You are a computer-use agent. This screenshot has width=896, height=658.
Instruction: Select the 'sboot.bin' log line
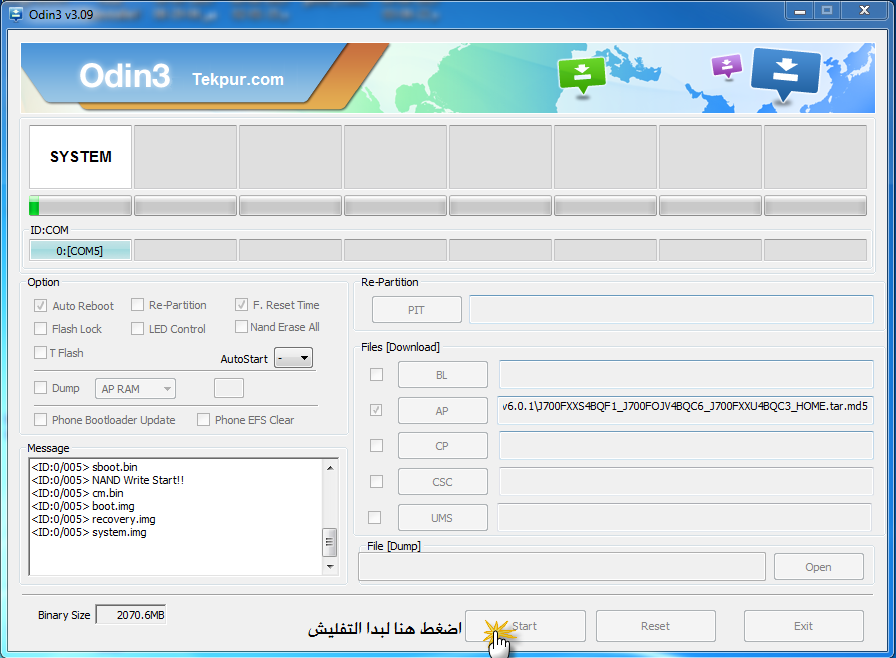click(85, 467)
